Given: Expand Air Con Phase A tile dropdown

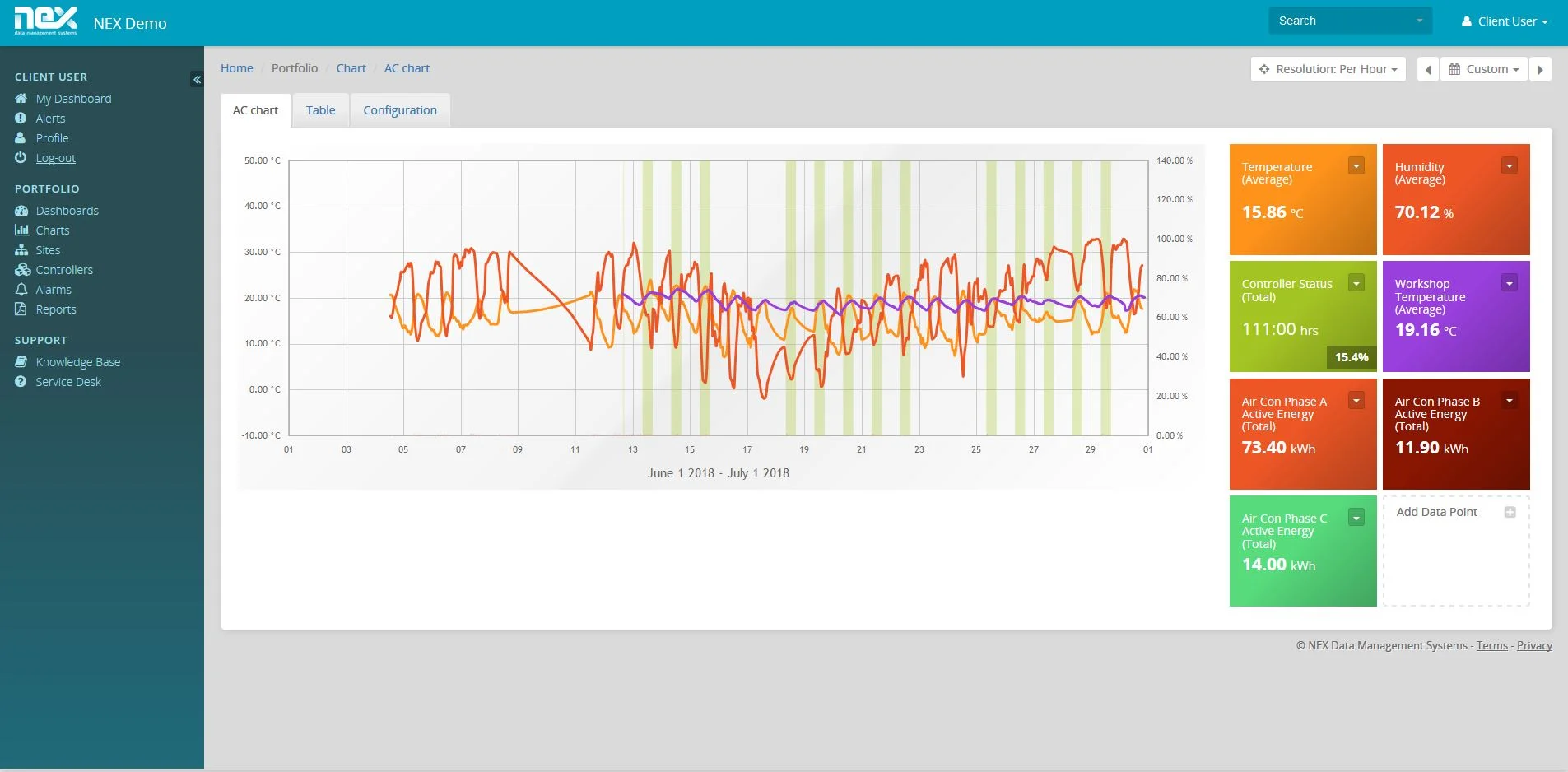Looking at the screenshot, I should (1356, 400).
